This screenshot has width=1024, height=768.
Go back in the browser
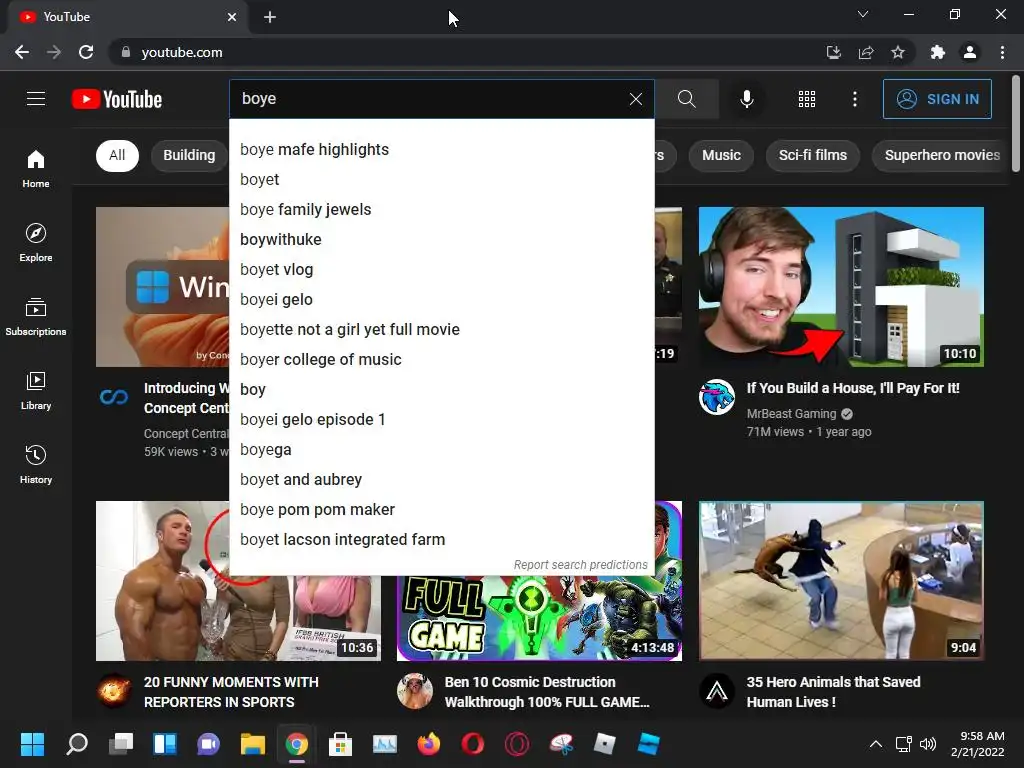coord(22,52)
